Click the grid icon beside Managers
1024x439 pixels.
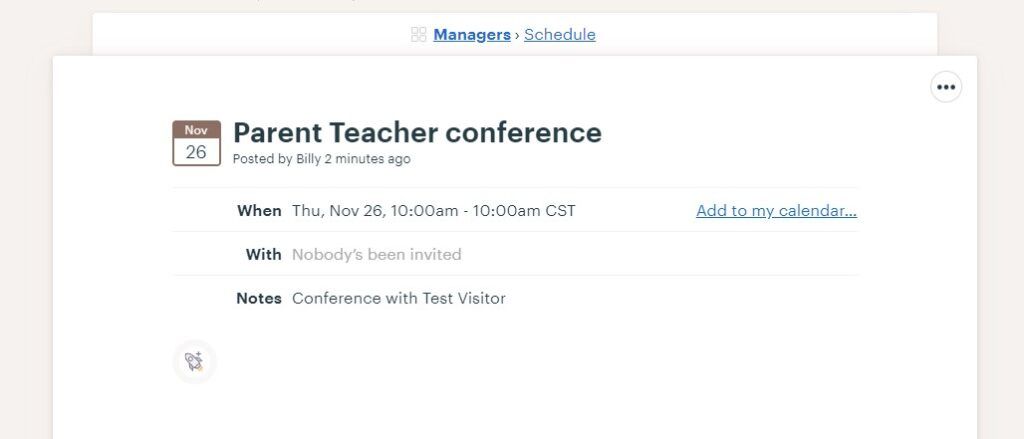coord(419,35)
